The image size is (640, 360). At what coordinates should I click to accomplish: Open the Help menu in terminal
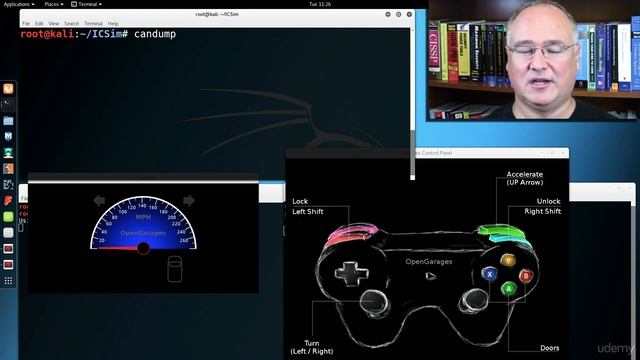coord(113,24)
